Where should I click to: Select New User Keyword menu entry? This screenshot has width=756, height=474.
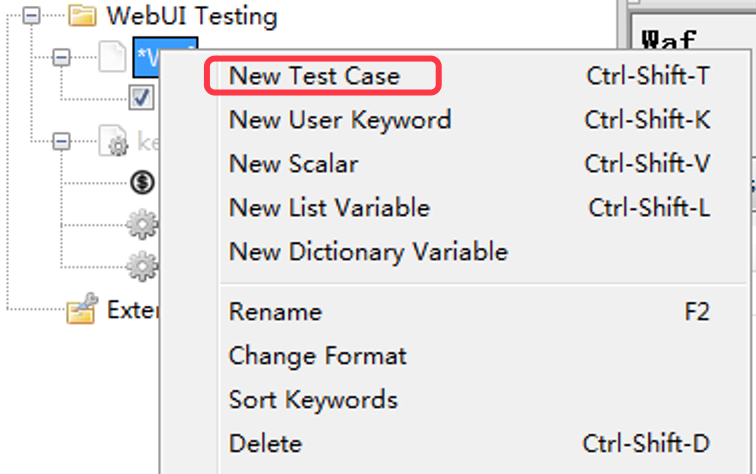[340, 120]
